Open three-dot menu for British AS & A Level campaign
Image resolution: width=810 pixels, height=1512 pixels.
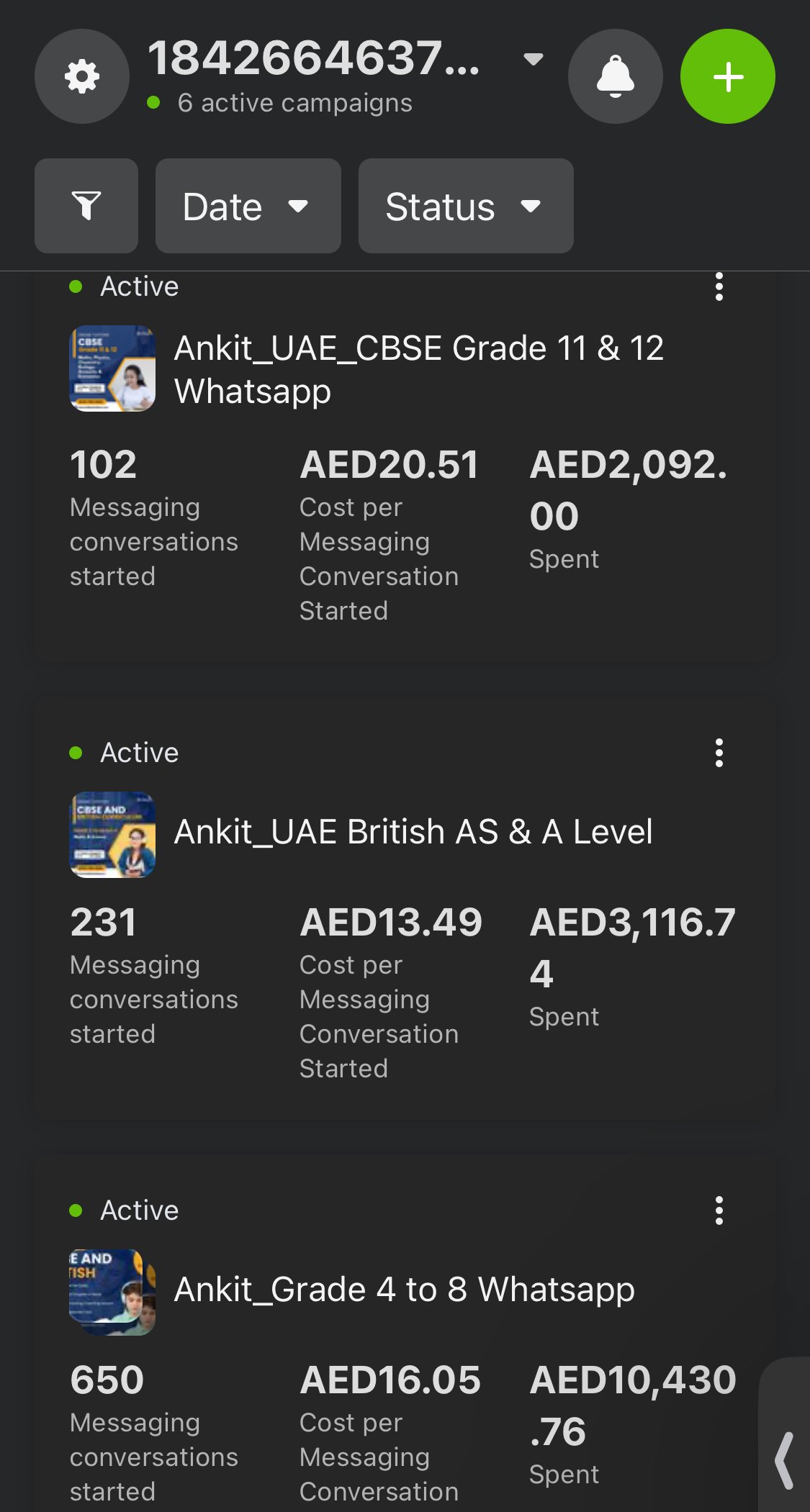(x=719, y=753)
